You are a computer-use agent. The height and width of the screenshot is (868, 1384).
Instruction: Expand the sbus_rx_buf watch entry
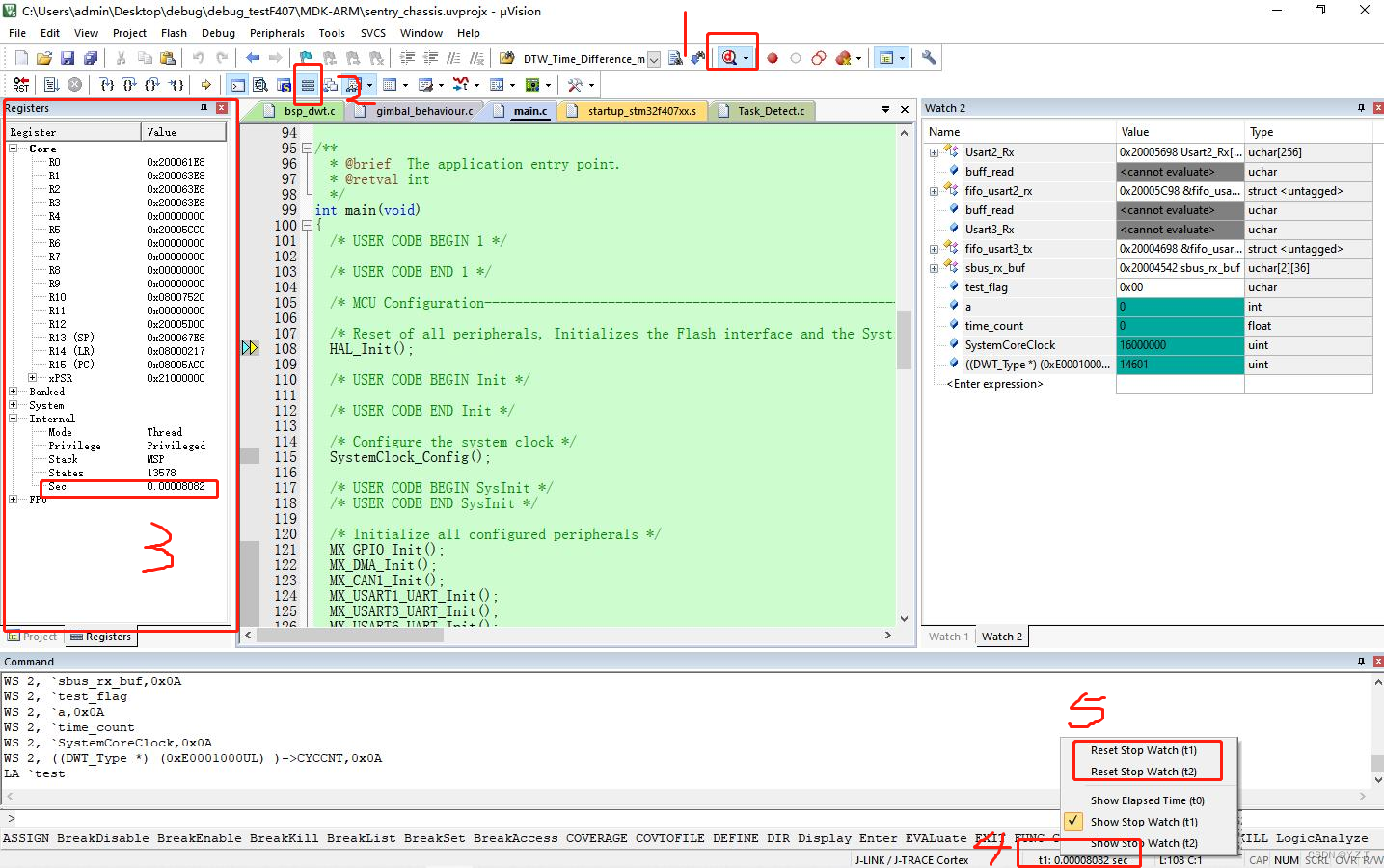(x=934, y=268)
